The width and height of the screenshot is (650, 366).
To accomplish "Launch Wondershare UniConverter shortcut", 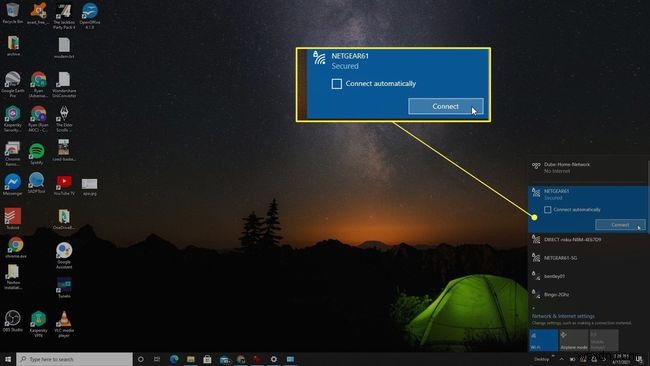I will click(64, 84).
